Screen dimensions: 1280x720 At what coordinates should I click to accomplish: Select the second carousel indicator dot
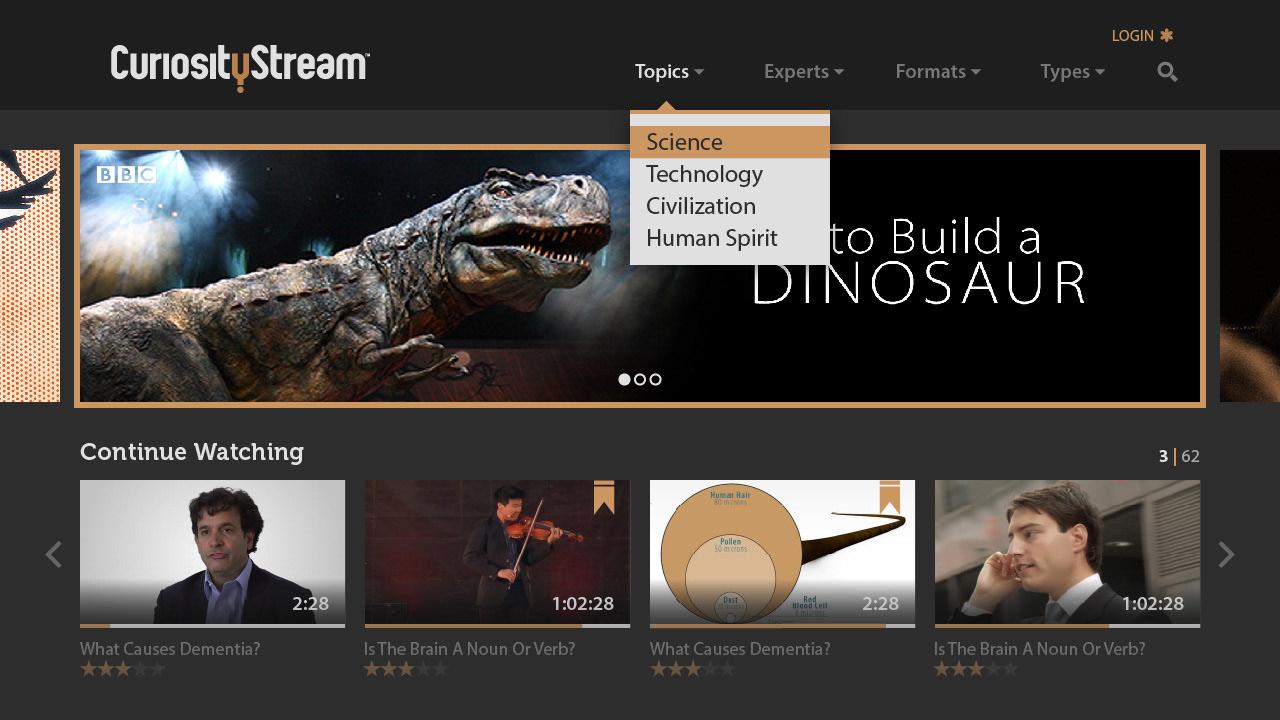640,379
